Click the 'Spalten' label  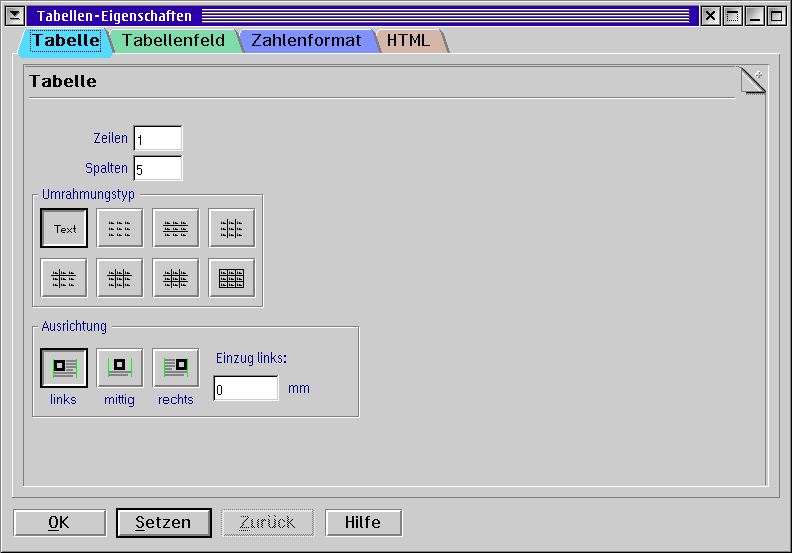point(106,168)
